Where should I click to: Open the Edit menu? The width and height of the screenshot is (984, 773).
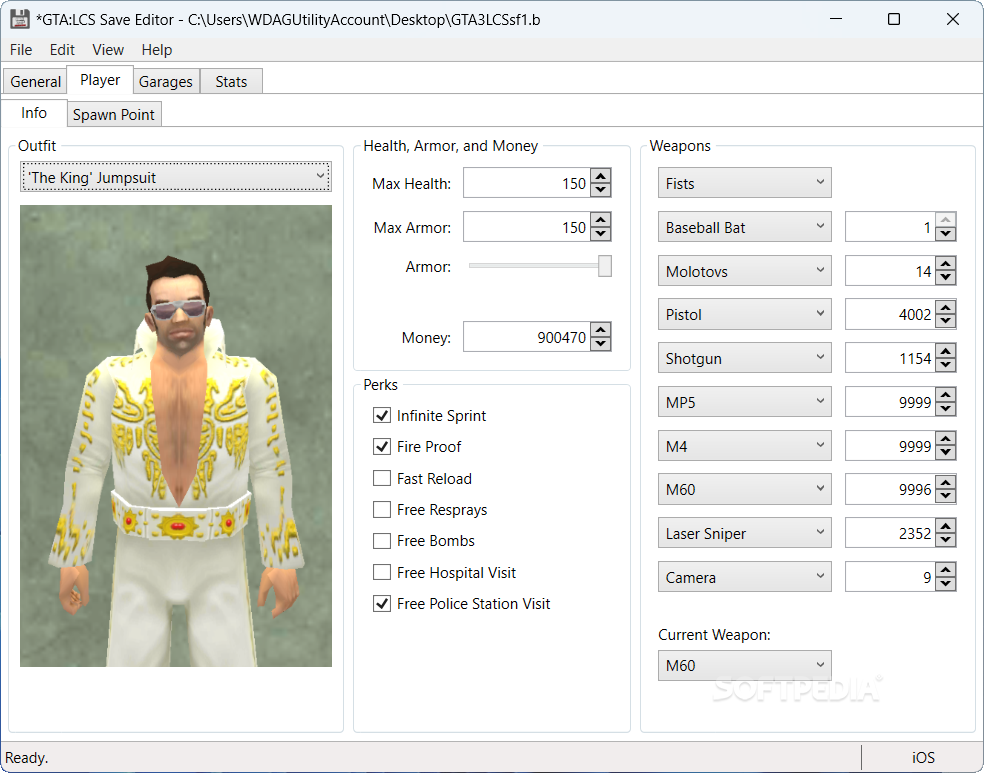coord(62,50)
